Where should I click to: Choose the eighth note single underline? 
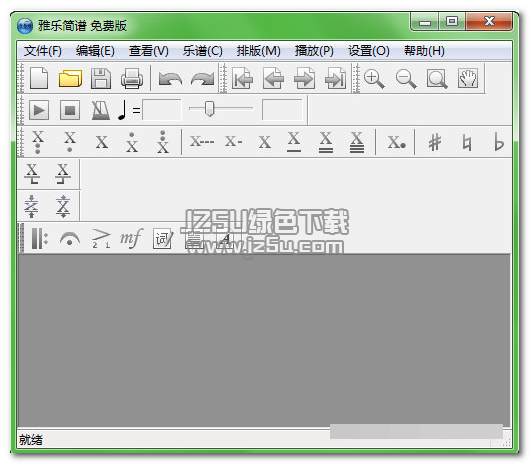click(294, 142)
